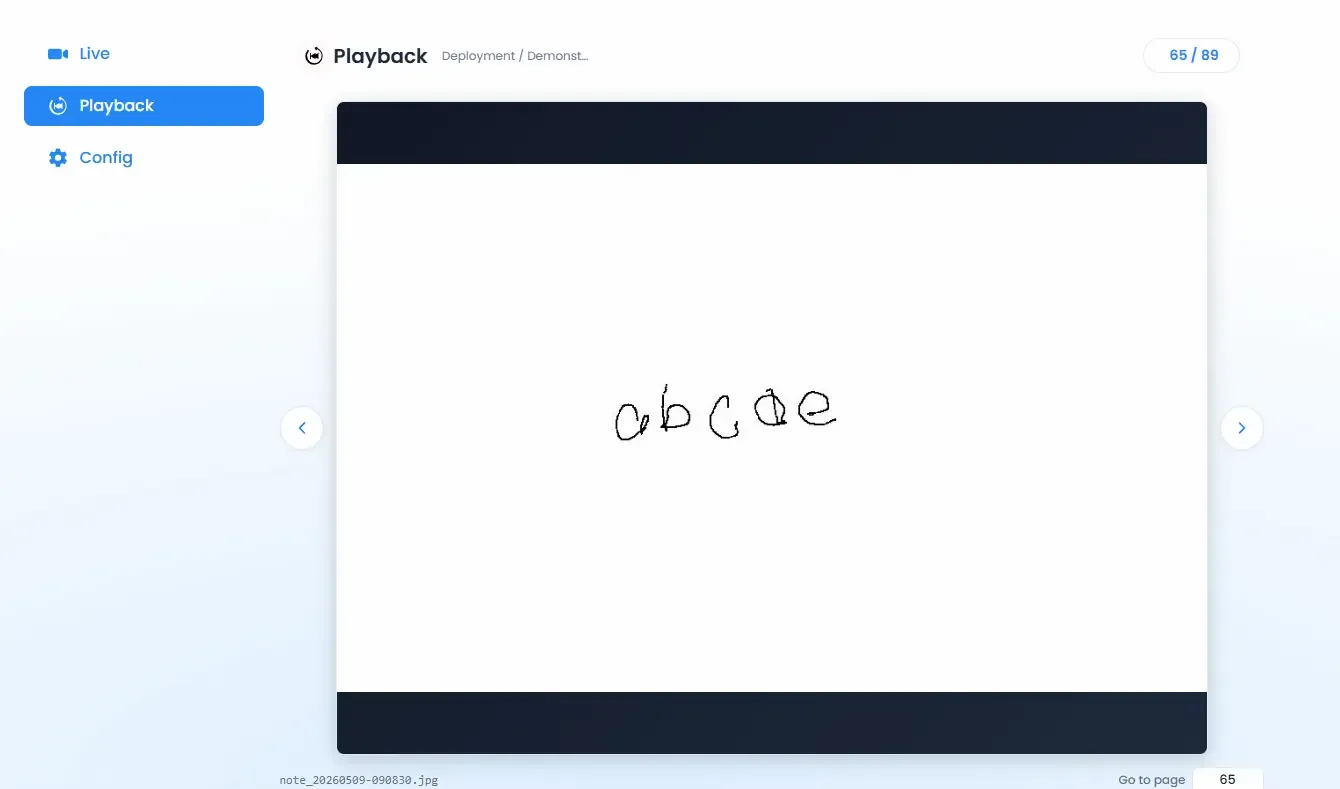Click the Playback page title
1340x789 pixels.
pos(380,56)
